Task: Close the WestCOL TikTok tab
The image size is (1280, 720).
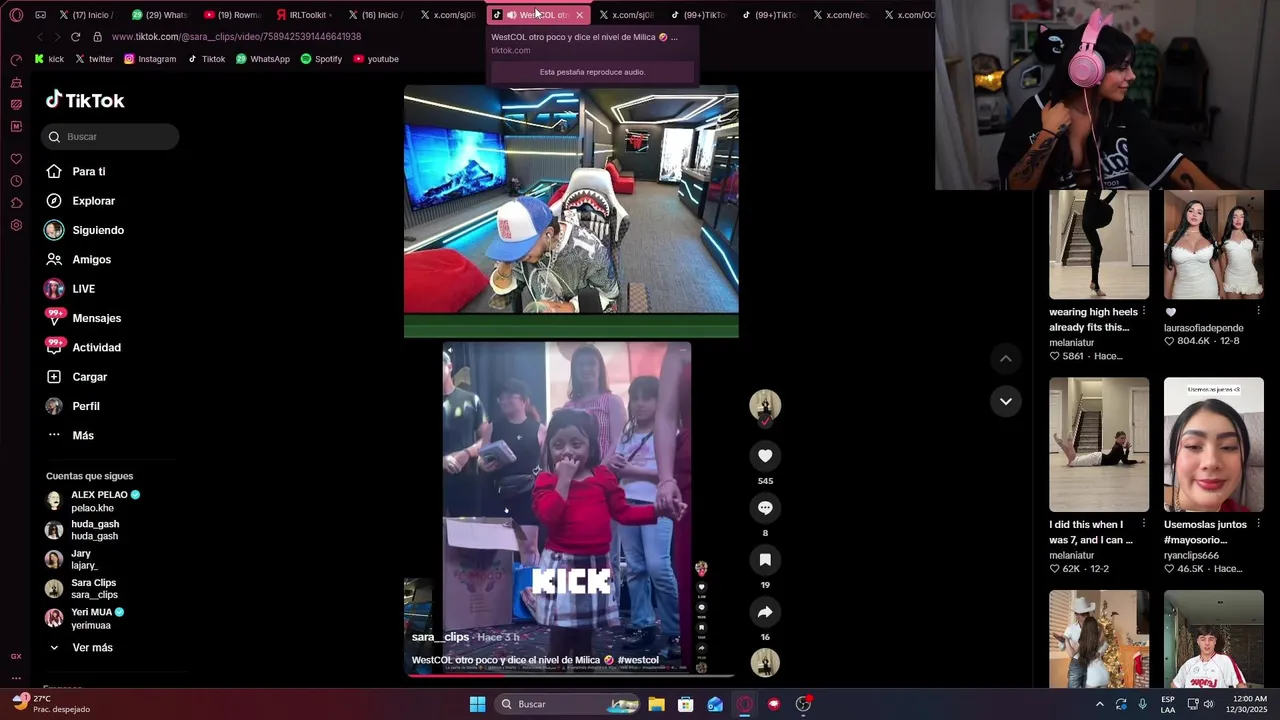Action: (x=579, y=15)
